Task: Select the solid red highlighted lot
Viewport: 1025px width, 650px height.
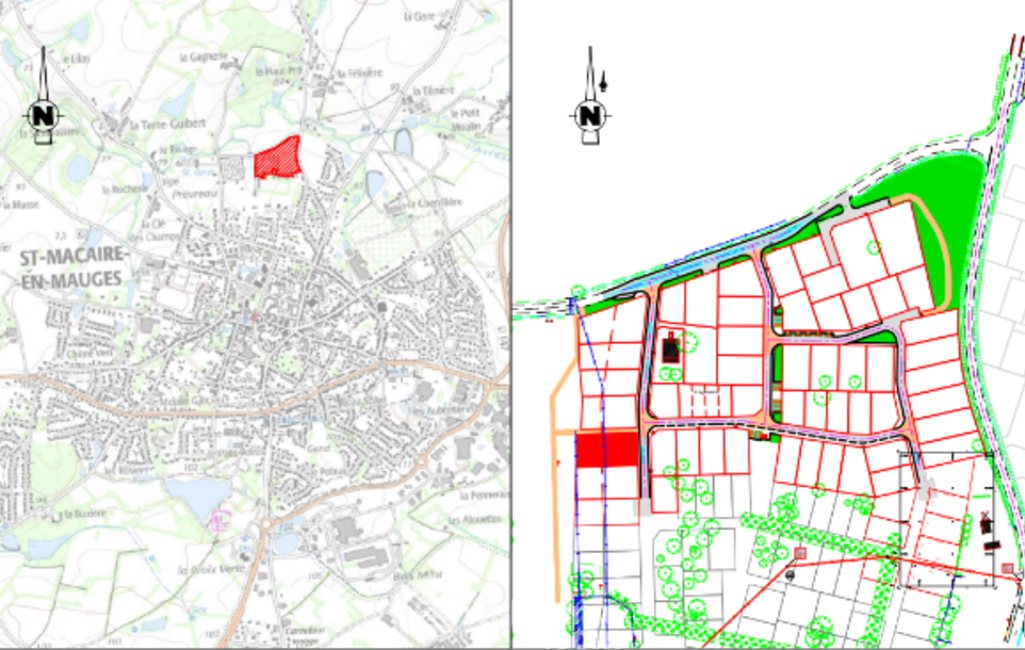Action: pos(607,449)
